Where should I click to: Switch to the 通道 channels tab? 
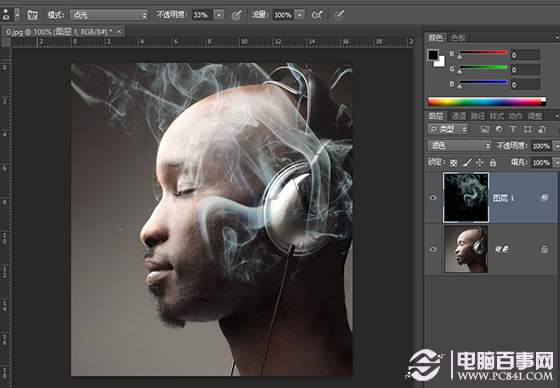click(458, 116)
